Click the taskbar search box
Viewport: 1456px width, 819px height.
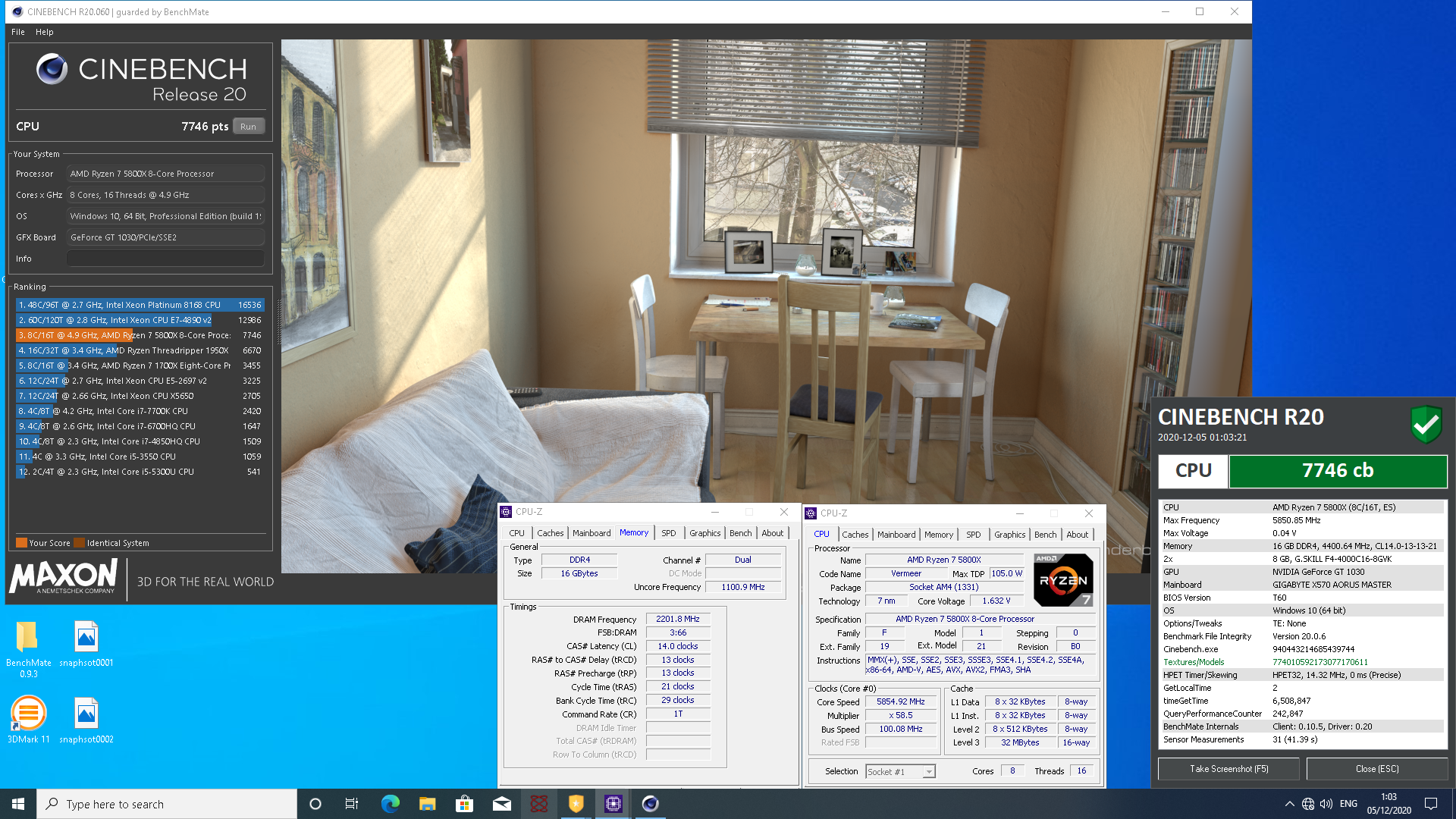click(x=167, y=804)
